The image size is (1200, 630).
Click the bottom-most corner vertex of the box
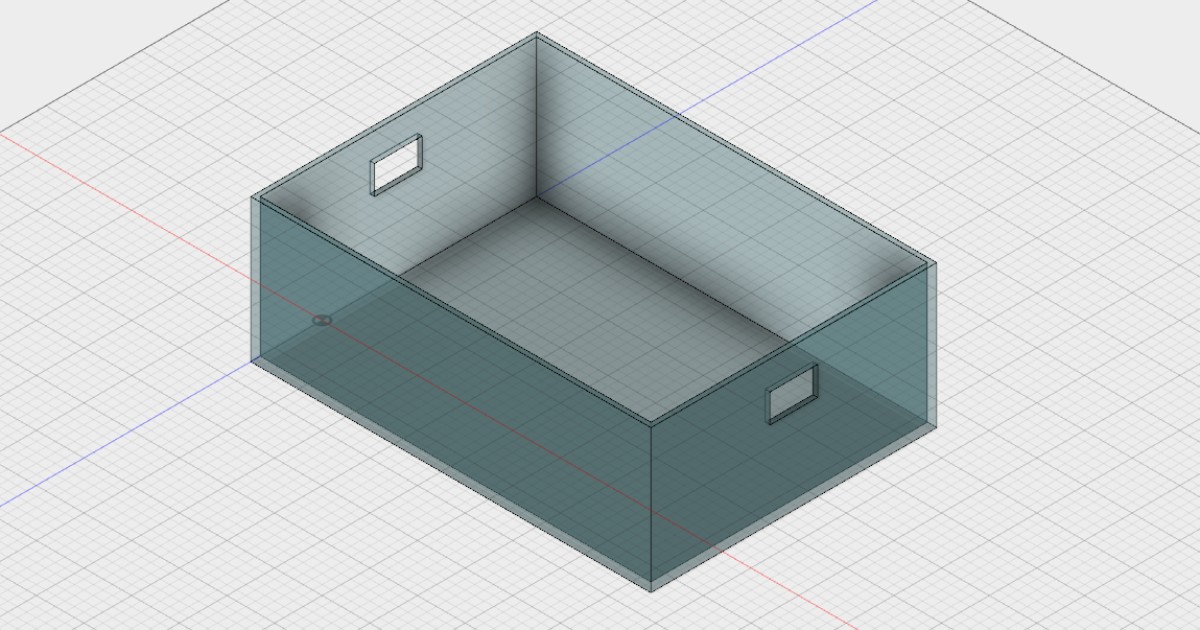pyautogui.click(x=651, y=590)
